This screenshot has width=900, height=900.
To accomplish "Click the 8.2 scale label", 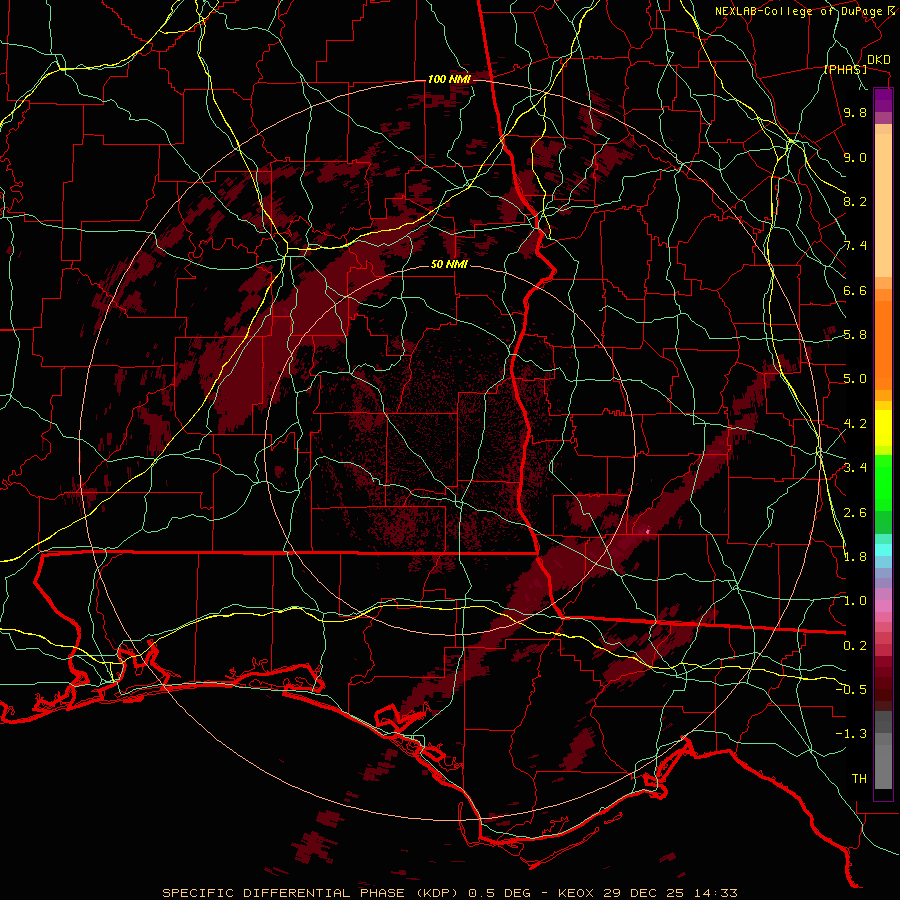I will pos(855,201).
